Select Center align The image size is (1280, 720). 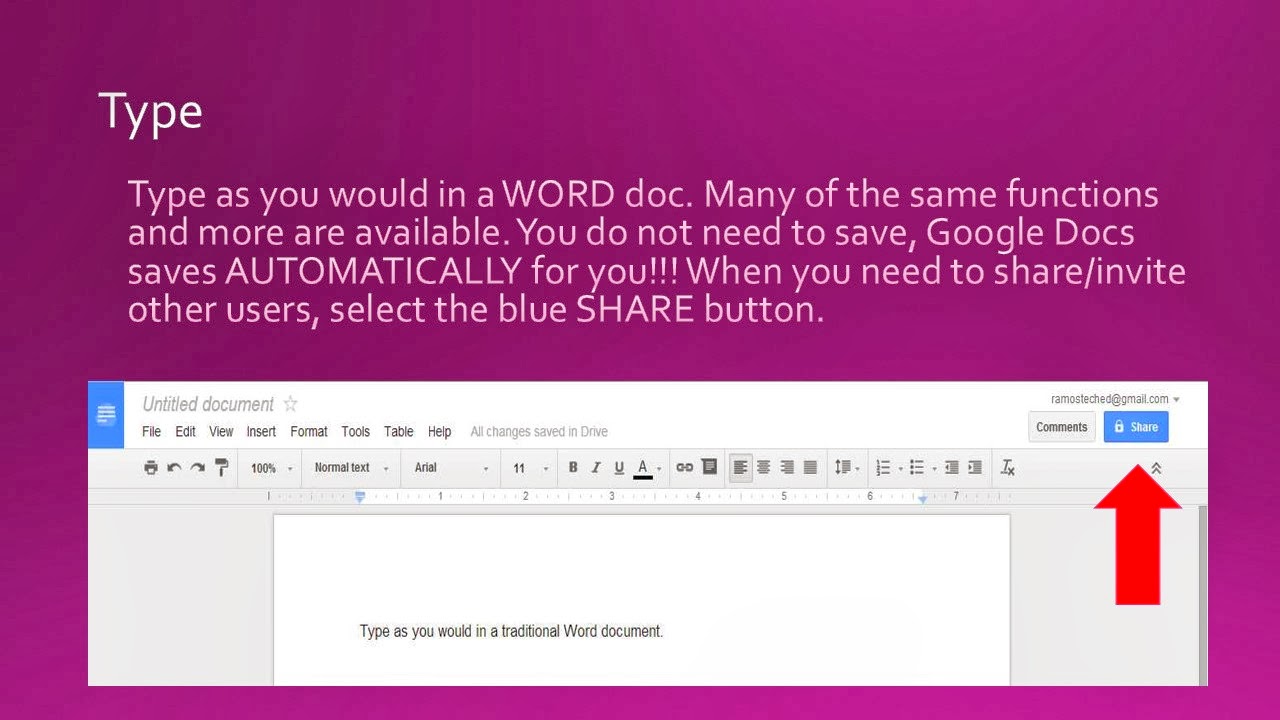(764, 467)
